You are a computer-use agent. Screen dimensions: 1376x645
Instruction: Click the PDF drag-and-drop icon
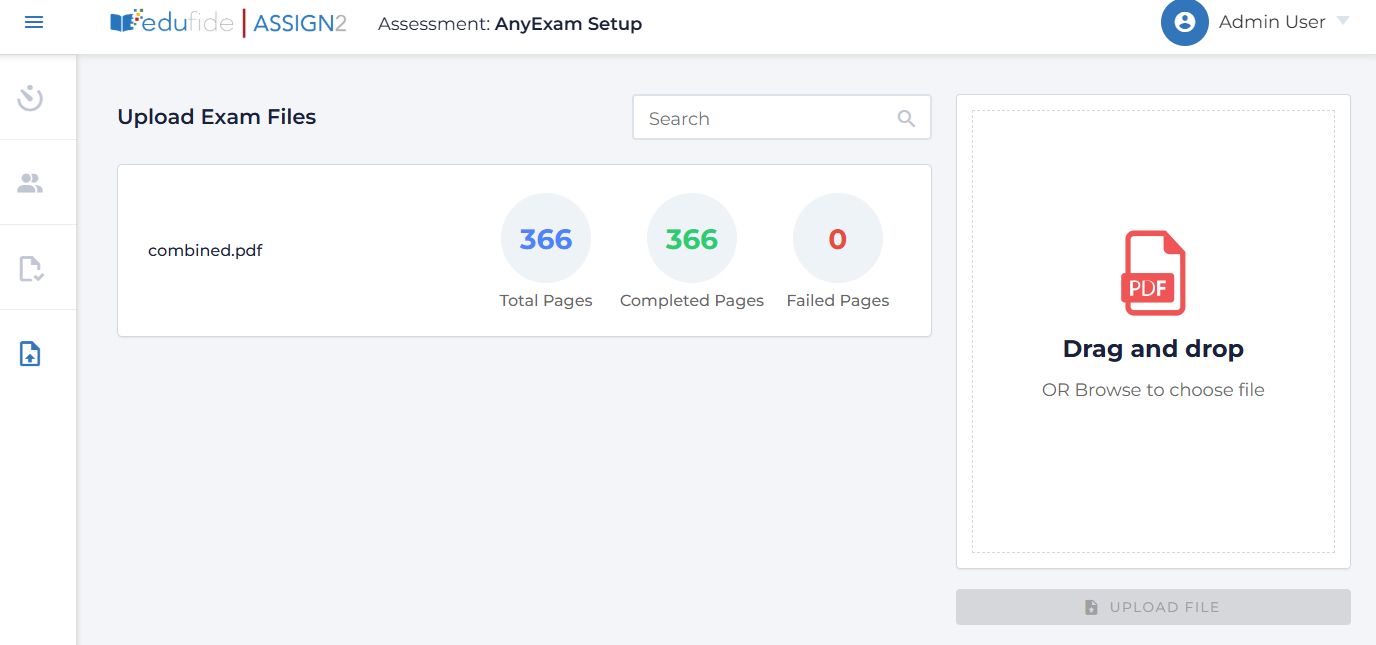[x=1153, y=270]
